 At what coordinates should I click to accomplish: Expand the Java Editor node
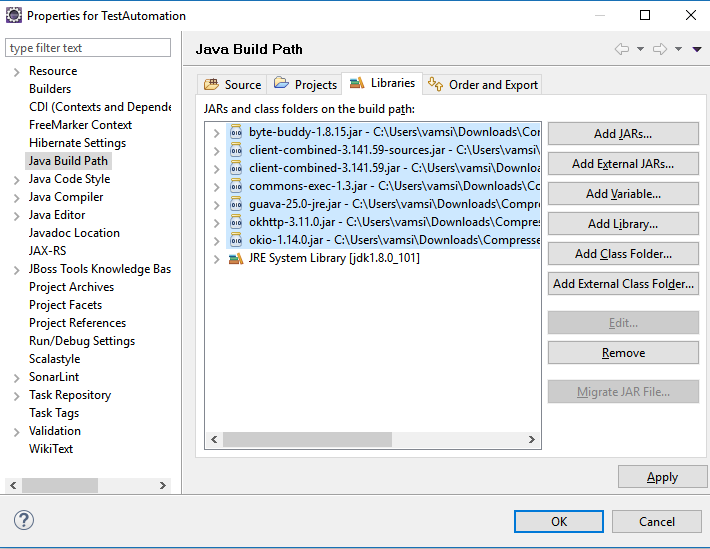[16, 216]
